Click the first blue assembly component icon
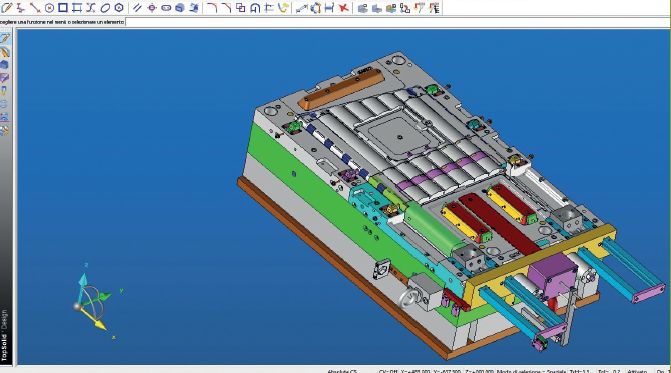Viewport: 671px width, 373px height. point(362,7)
